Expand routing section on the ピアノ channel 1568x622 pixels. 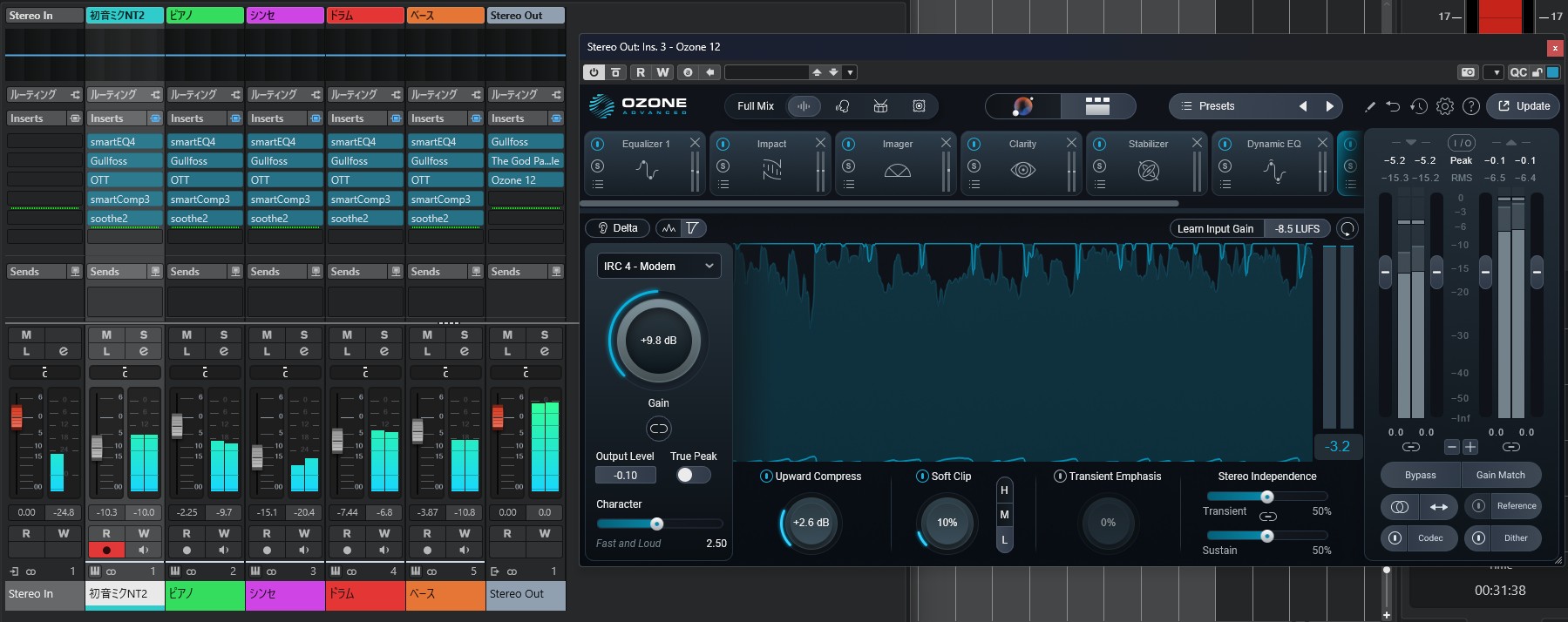point(205,95)
